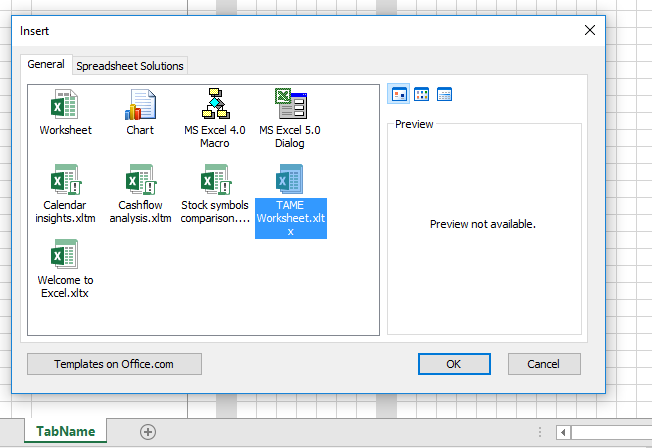The image size is (652, 448).
Task: Close the Insert dialog
Action: (590, 30)
